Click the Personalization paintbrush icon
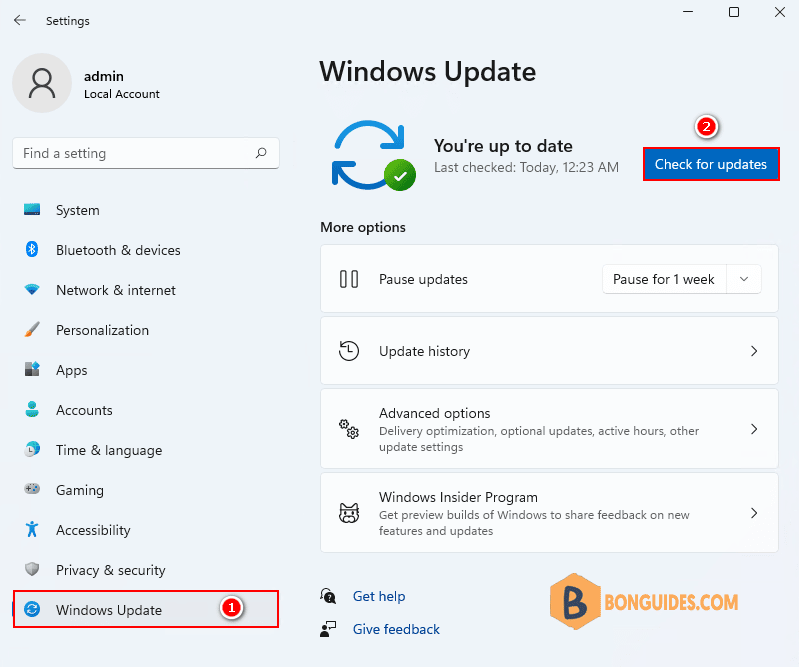Image resolution: width=799 pixels, height=667 pixels. (x=32, y=330)
